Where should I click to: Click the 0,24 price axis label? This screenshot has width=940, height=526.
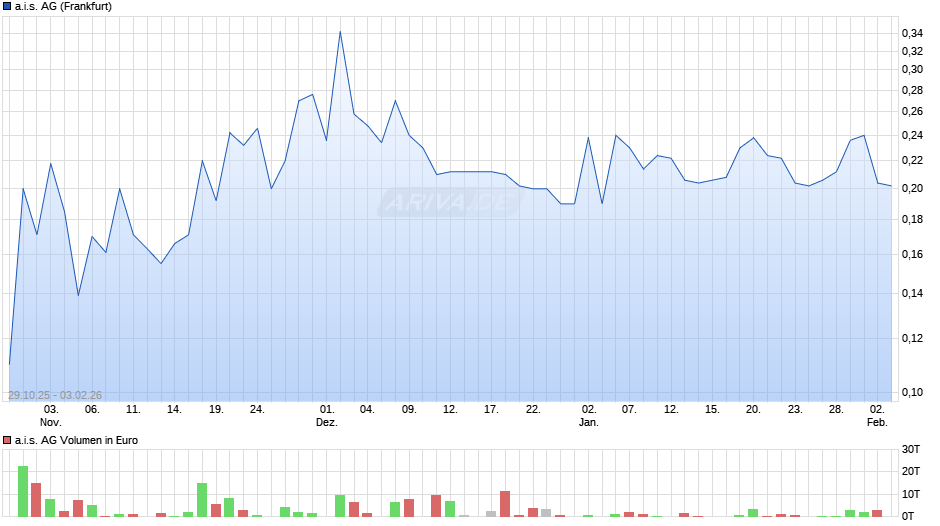[x=912, y=136]
